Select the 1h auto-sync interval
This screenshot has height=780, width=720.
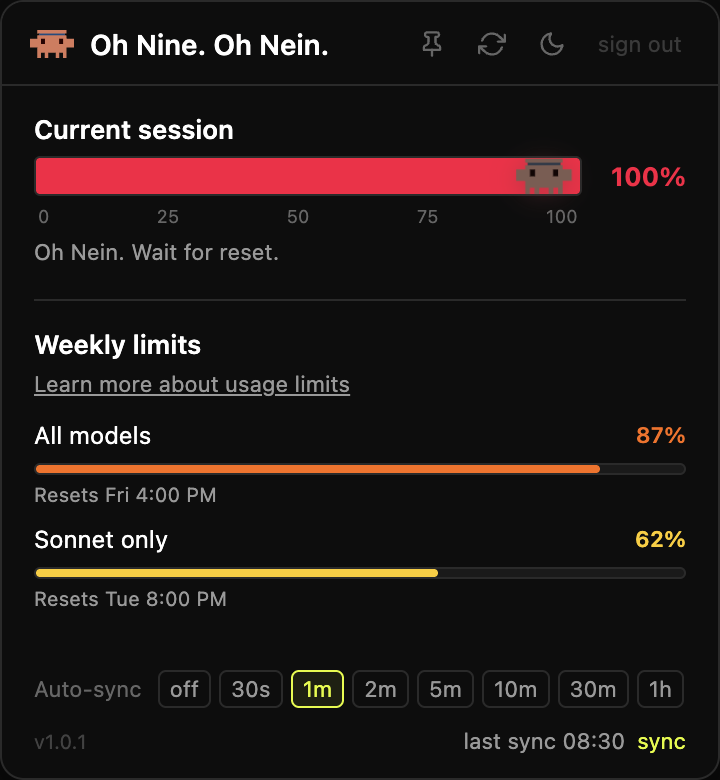660,689
